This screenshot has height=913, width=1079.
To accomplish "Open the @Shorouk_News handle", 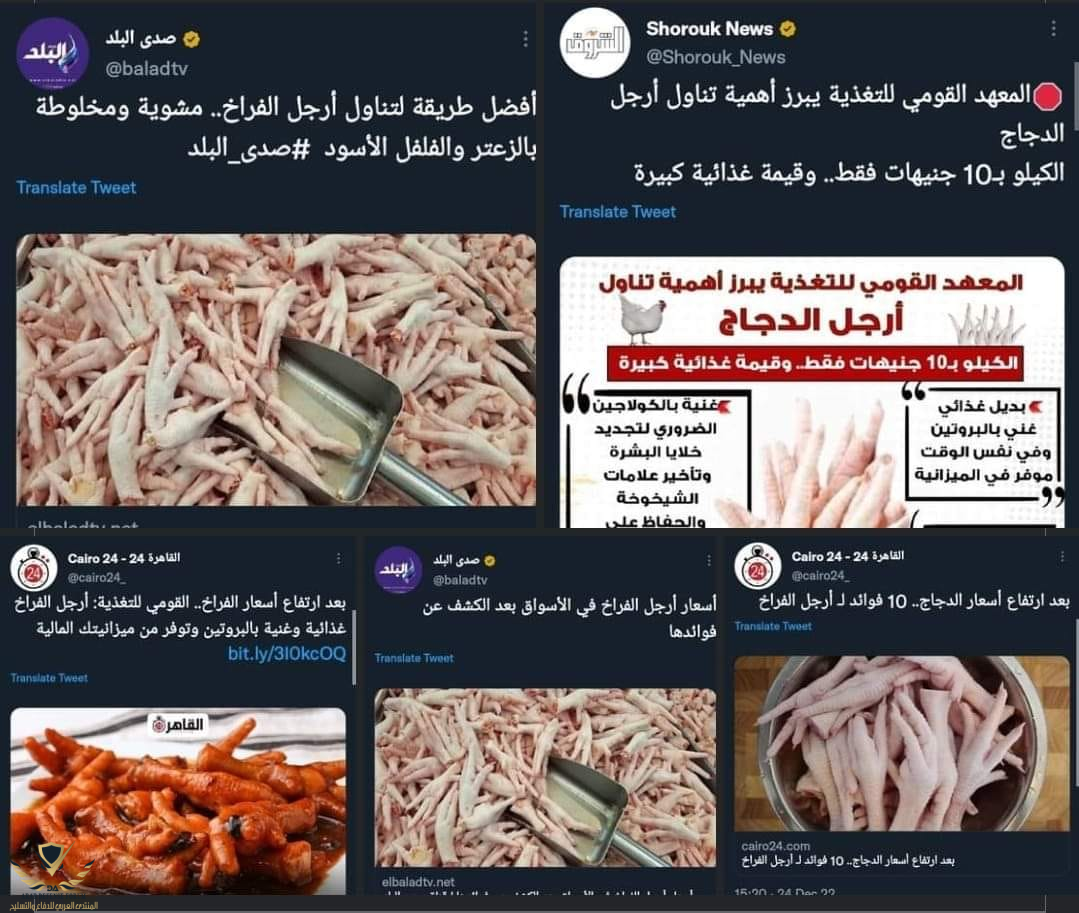I will click(x=716, y=57).
